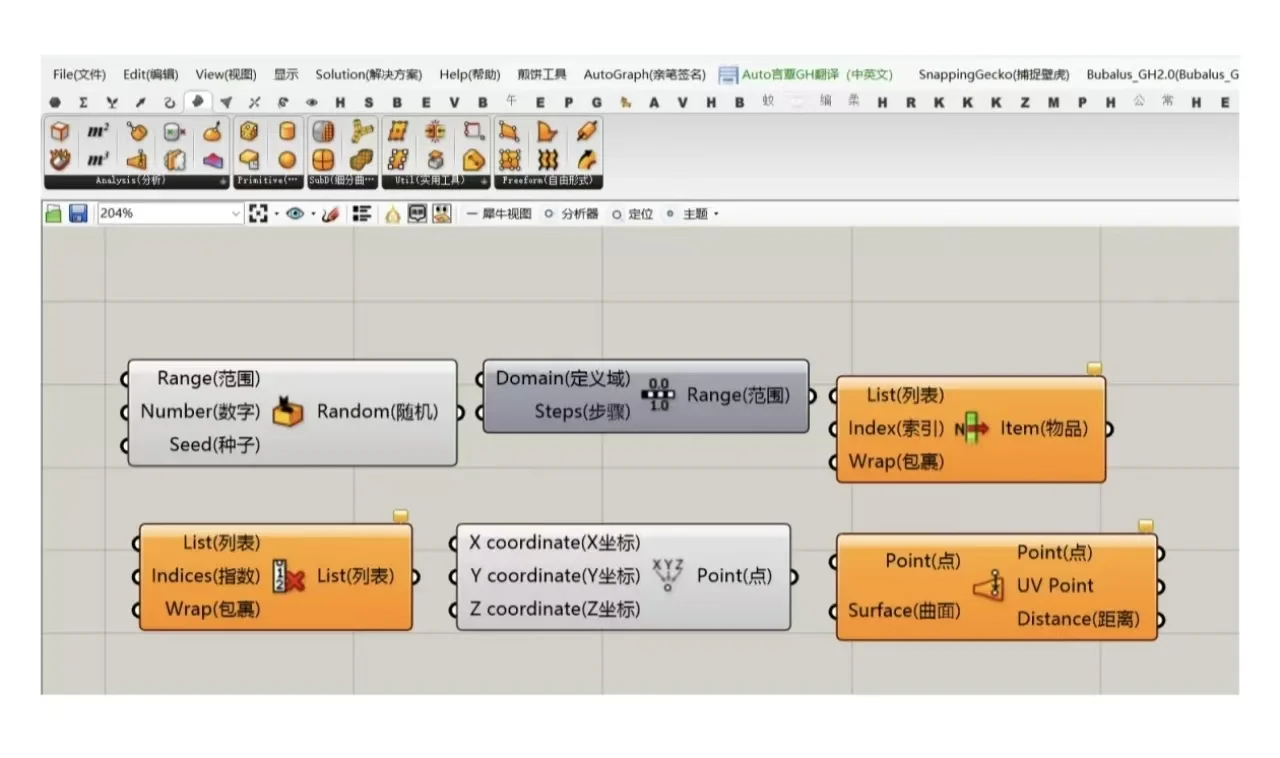Select the 定位 radio option

click(633, 214)
